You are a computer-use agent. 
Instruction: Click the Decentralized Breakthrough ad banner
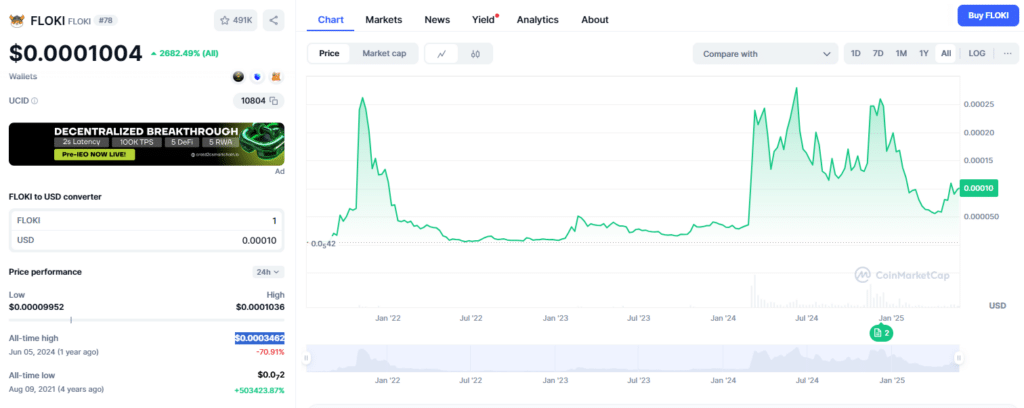147,144
